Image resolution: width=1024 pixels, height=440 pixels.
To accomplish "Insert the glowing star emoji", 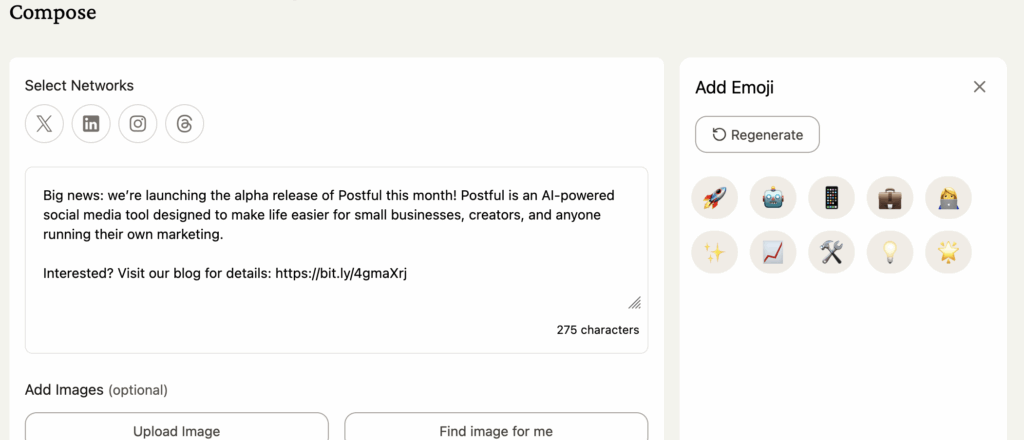I will [x=948, y=252].
